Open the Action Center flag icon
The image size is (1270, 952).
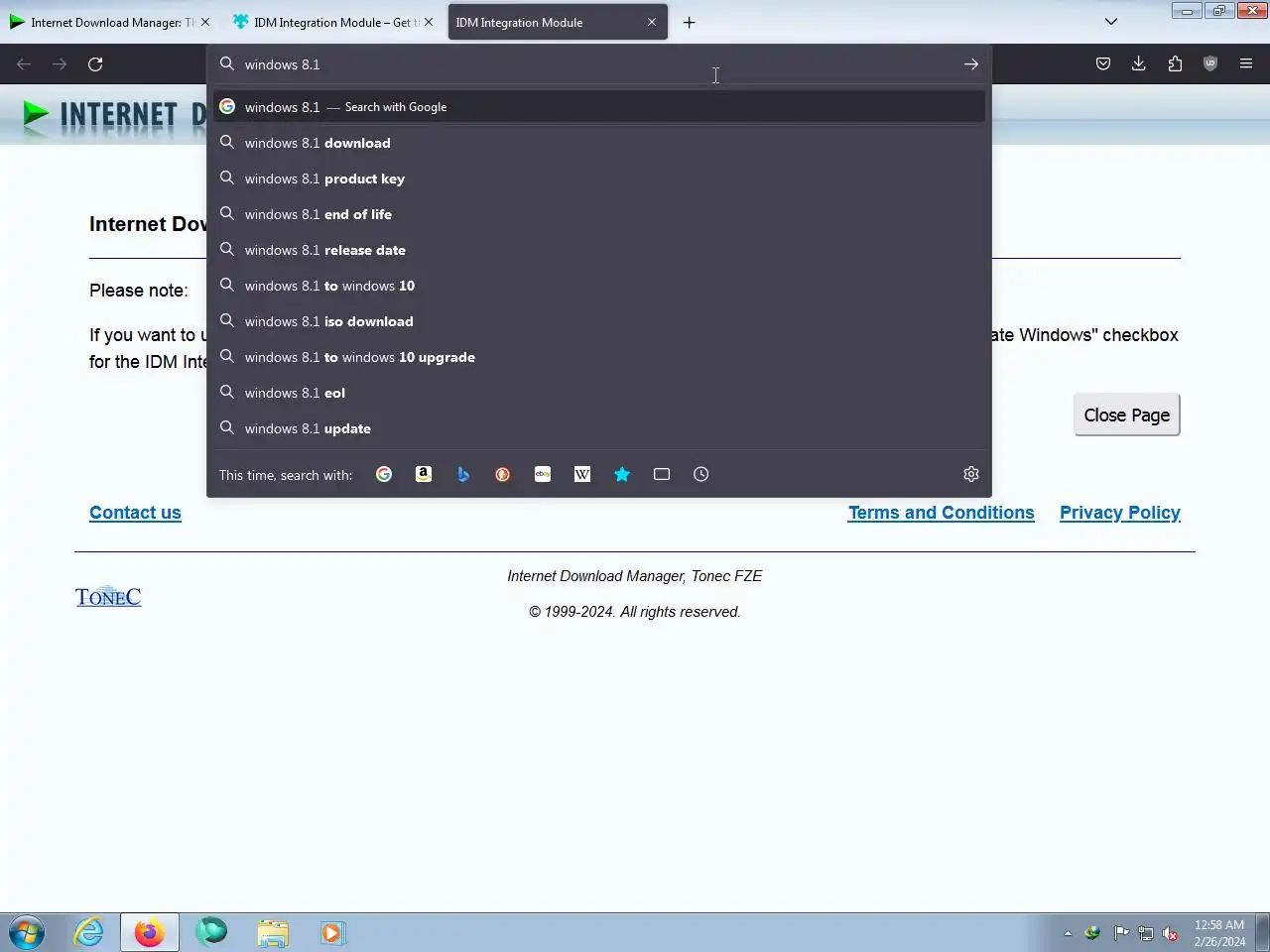click(x=1121, y=933)
